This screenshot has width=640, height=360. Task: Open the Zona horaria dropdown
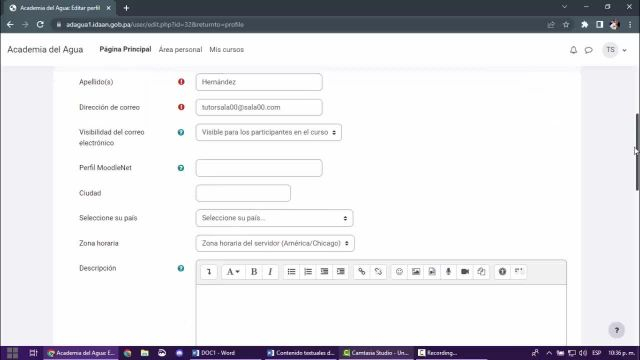coord(275,243)
